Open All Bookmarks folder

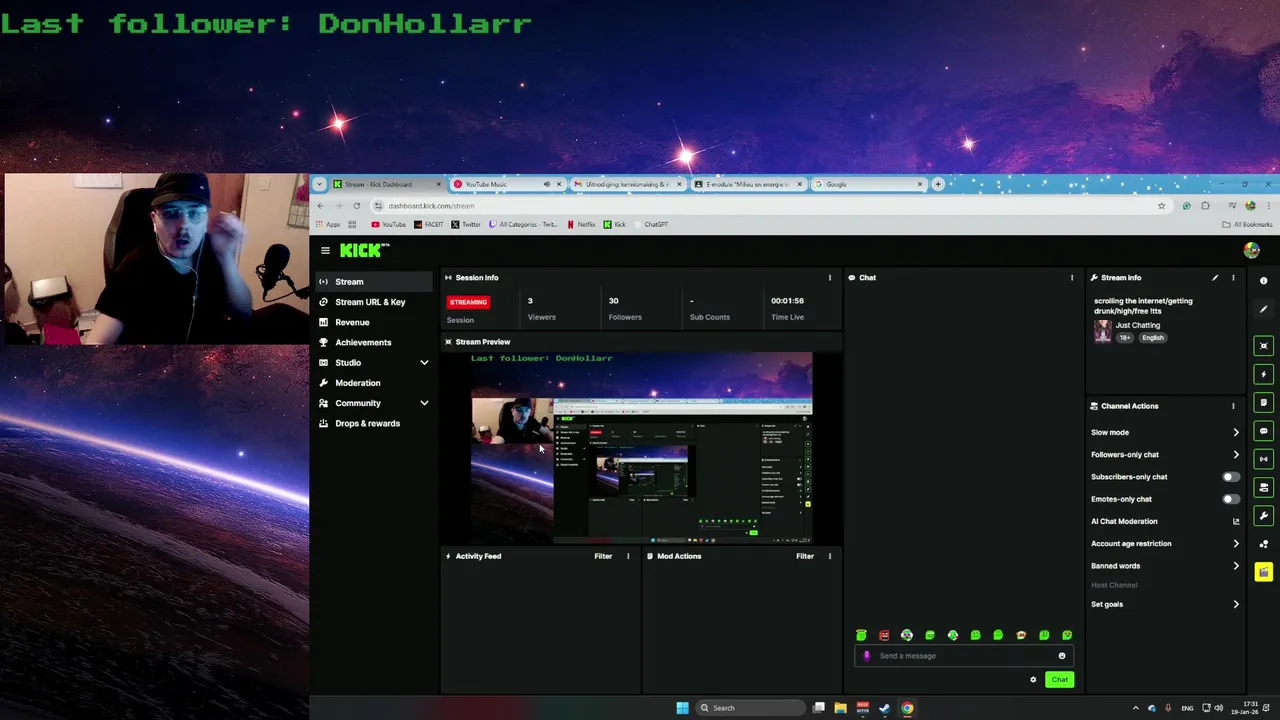(x=1247, y=224)
